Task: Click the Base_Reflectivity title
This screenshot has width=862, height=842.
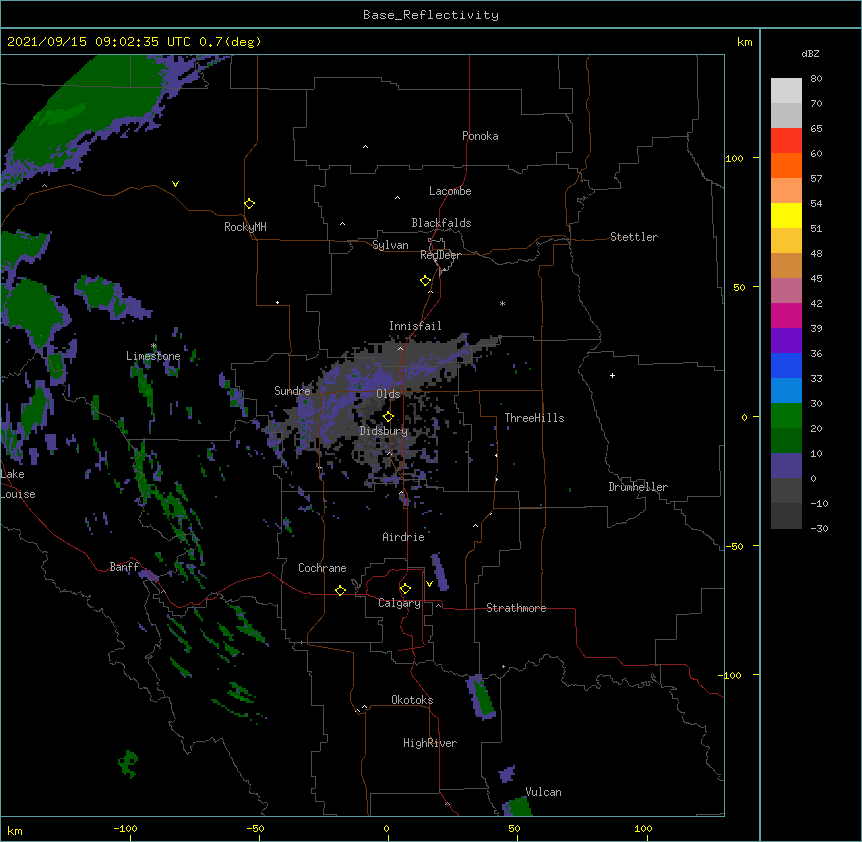Action: 431,15
